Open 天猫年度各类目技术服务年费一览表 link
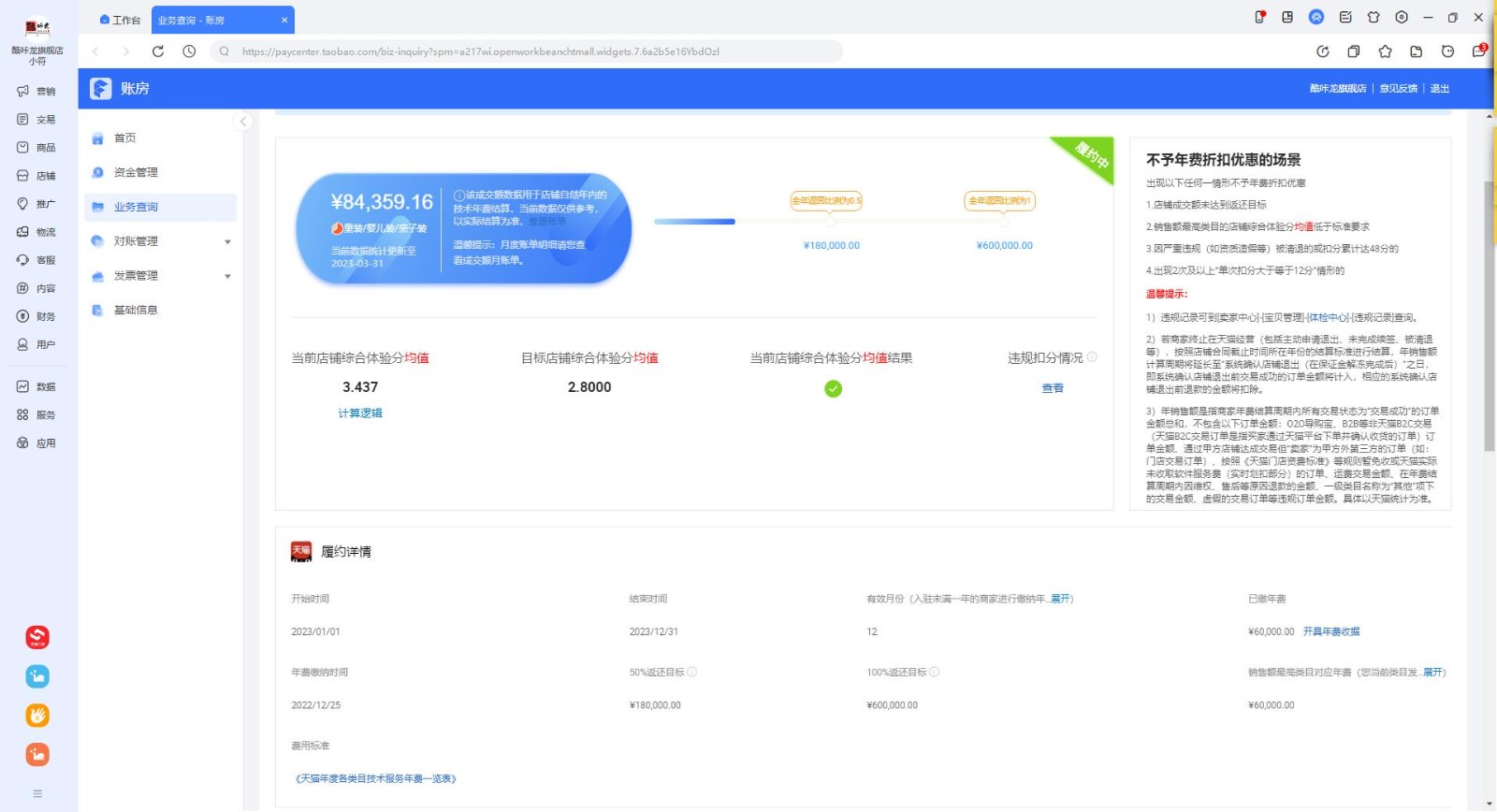This screenshot has width=1497, height=812. click(375, 778)
